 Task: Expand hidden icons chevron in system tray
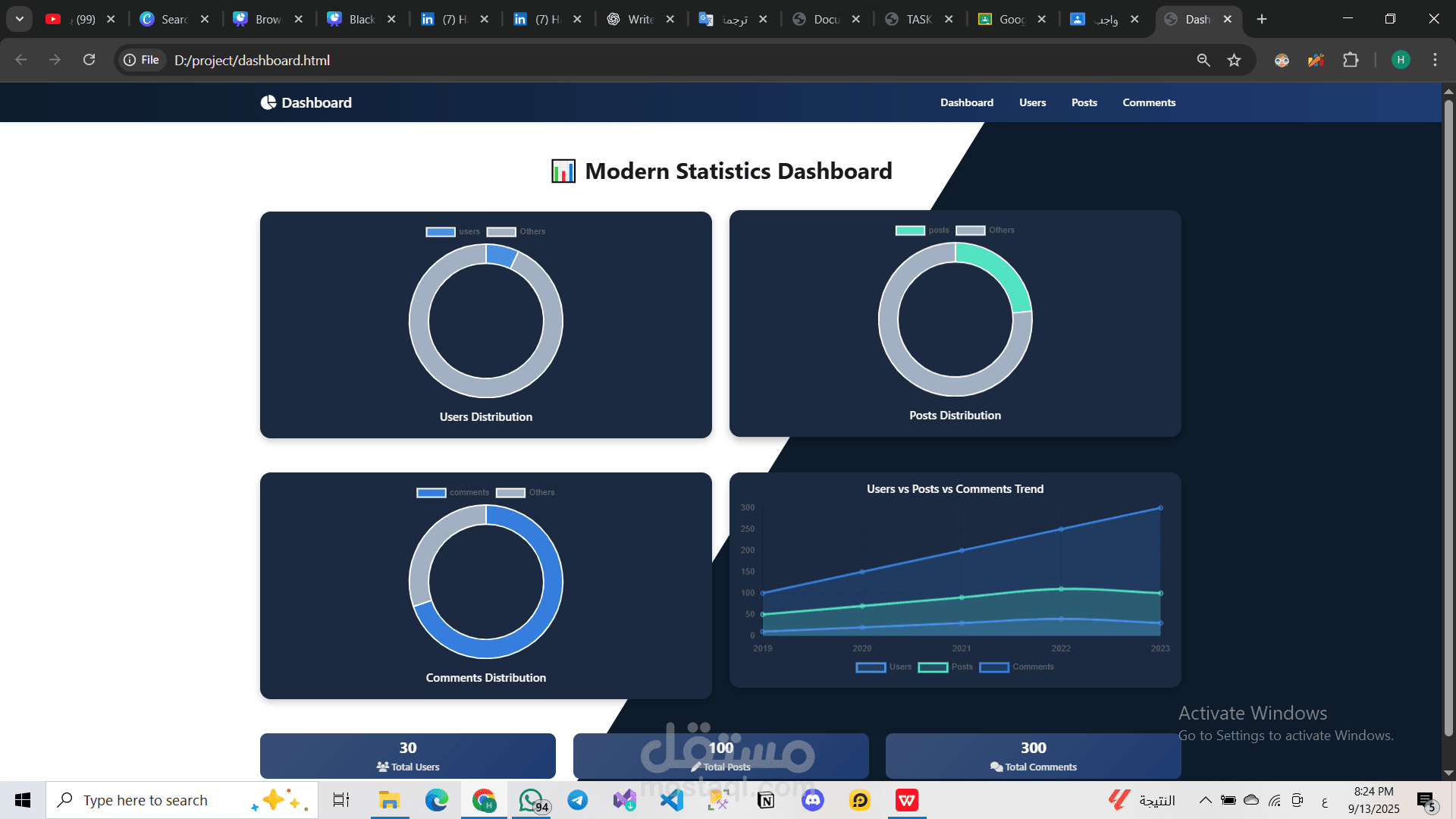(1205, 800)
